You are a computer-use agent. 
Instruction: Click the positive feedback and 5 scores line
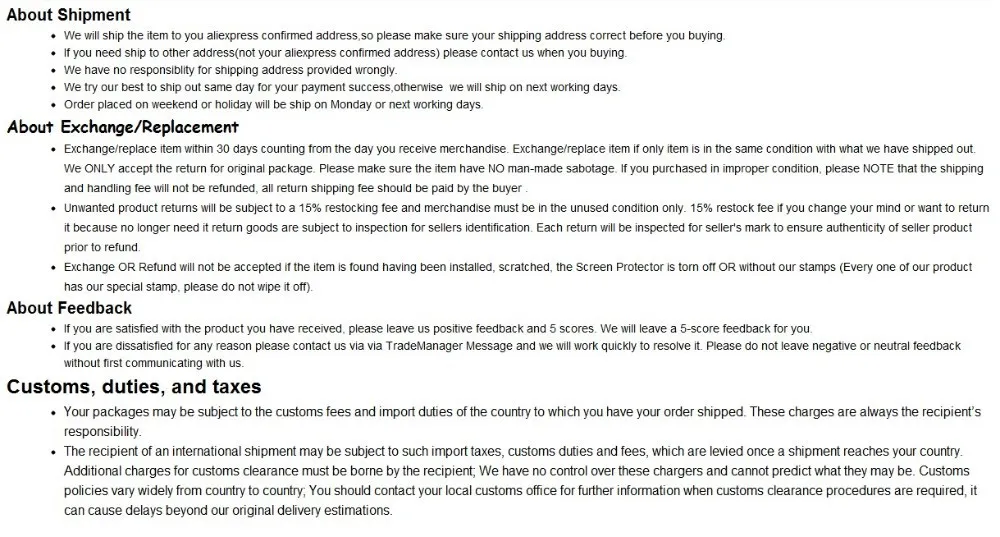tap(438, 329)
